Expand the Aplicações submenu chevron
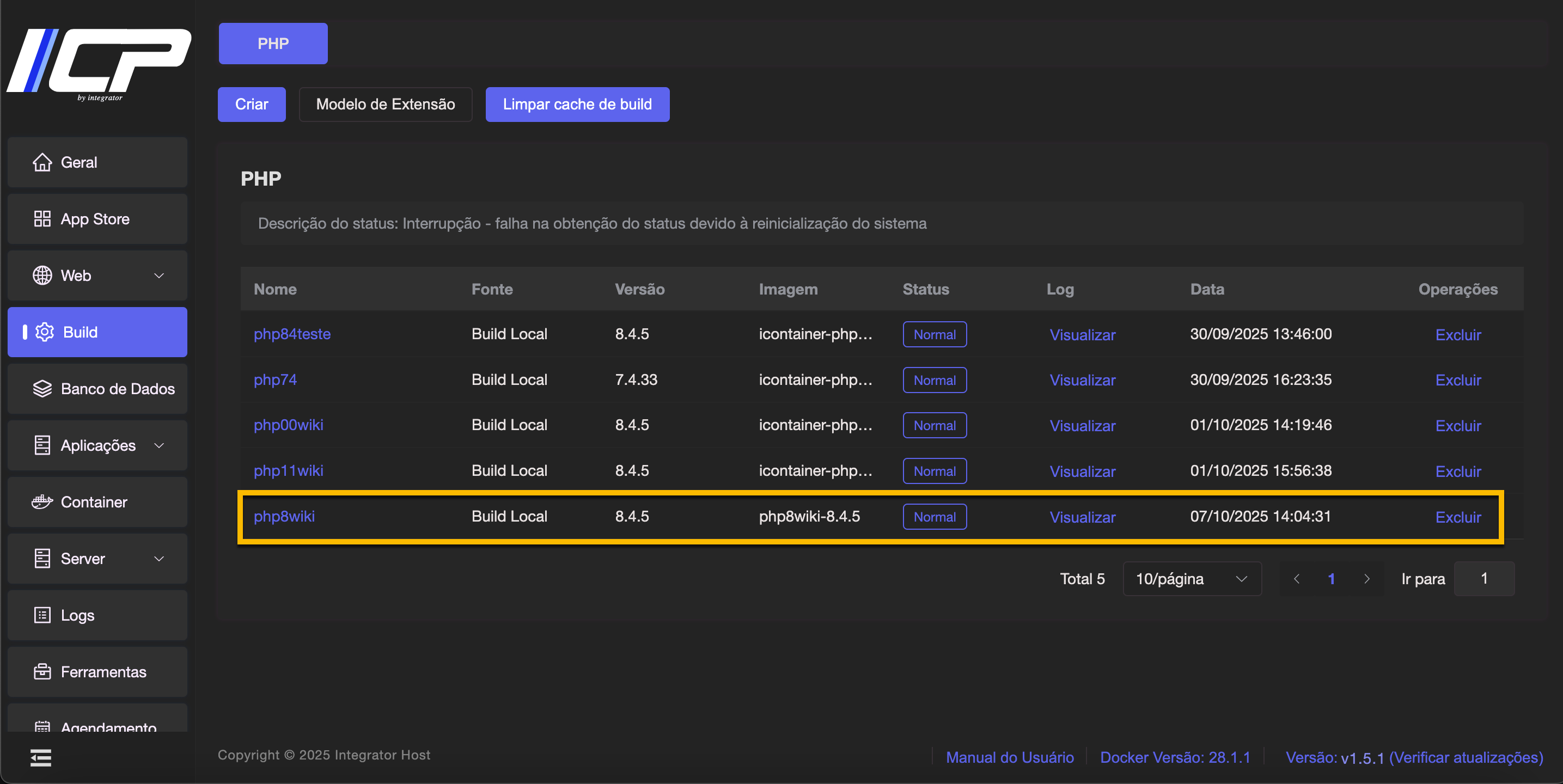This screenshot has height=784, width=1563. point(159,445)
